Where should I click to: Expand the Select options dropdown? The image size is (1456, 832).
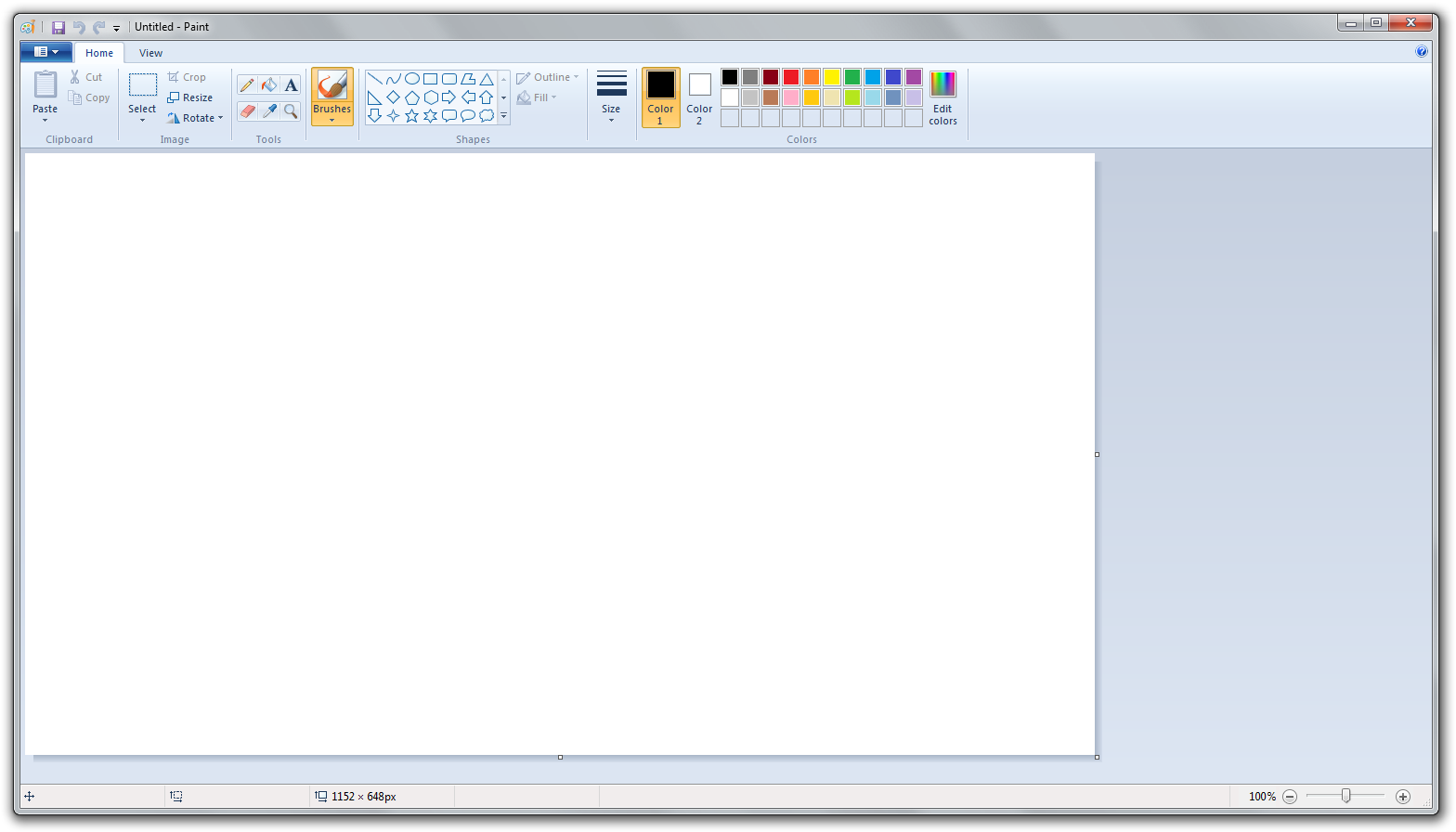[142, 120]
